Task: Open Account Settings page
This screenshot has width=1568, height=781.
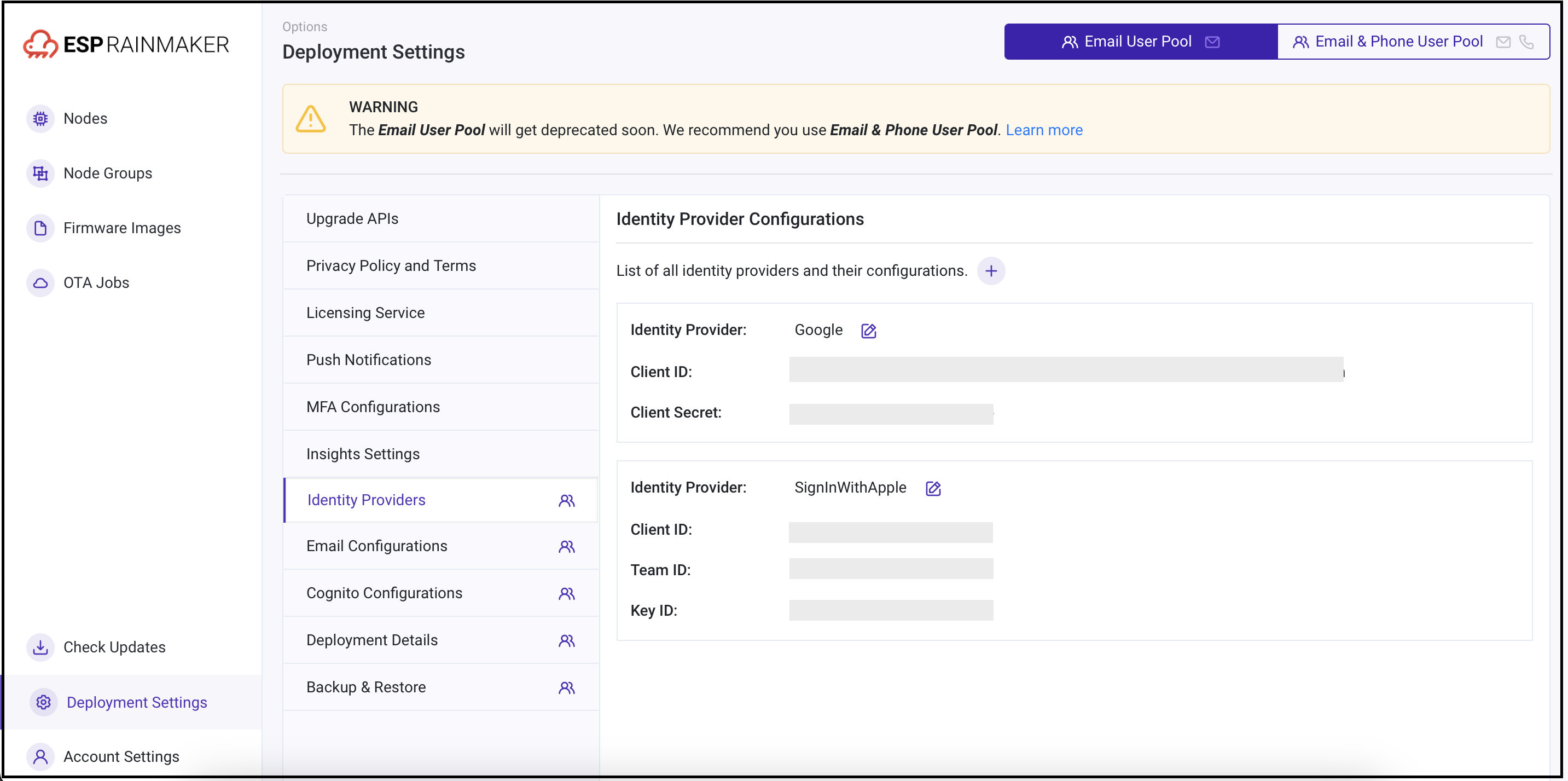Action: pos(121,756)
